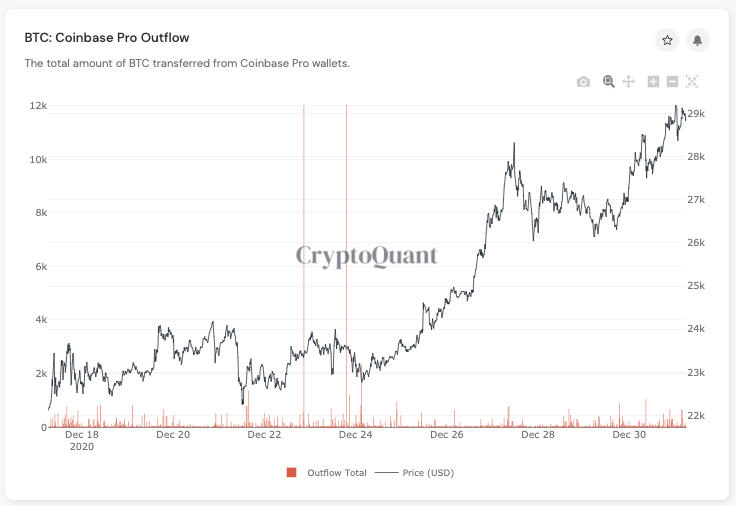
Task: Toggle Outflow Total series in legend
Action: tap(336, 472)
